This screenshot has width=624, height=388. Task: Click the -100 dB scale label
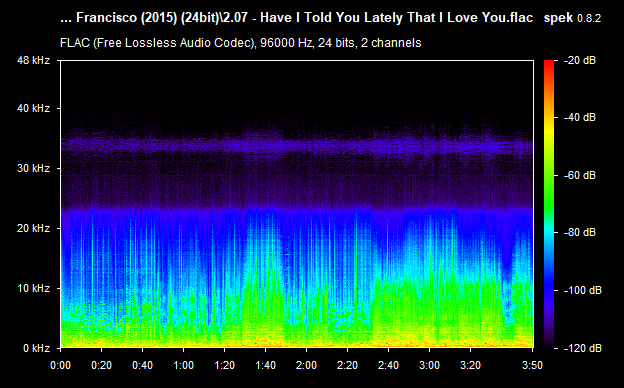(583, 291)
